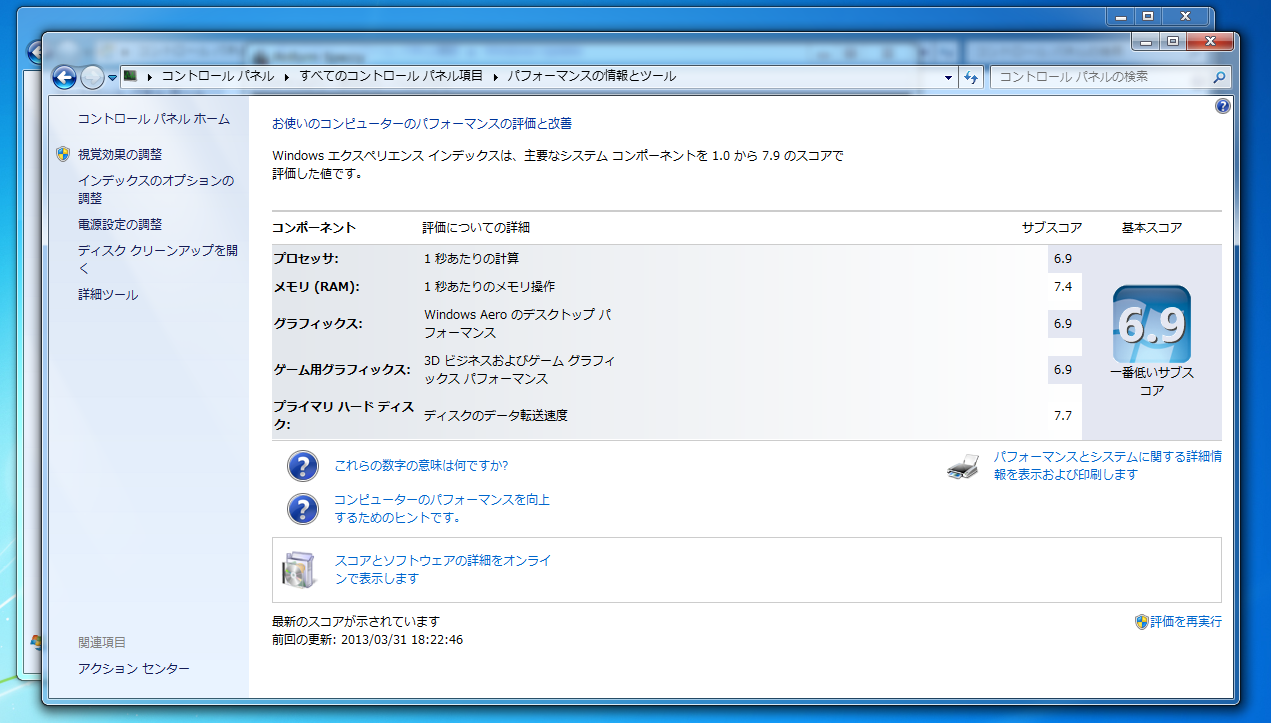Select コントロール パネル in the address breadcrumb
Viewport: 1271px width, 723px height.
[218, 76]
